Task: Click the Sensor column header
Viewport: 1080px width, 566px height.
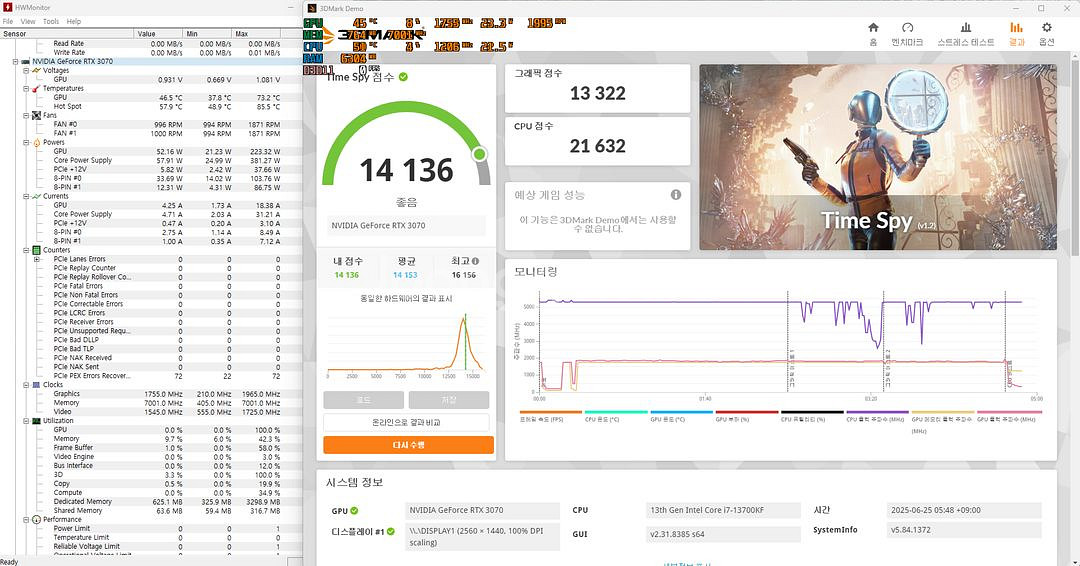Action: 67,34
